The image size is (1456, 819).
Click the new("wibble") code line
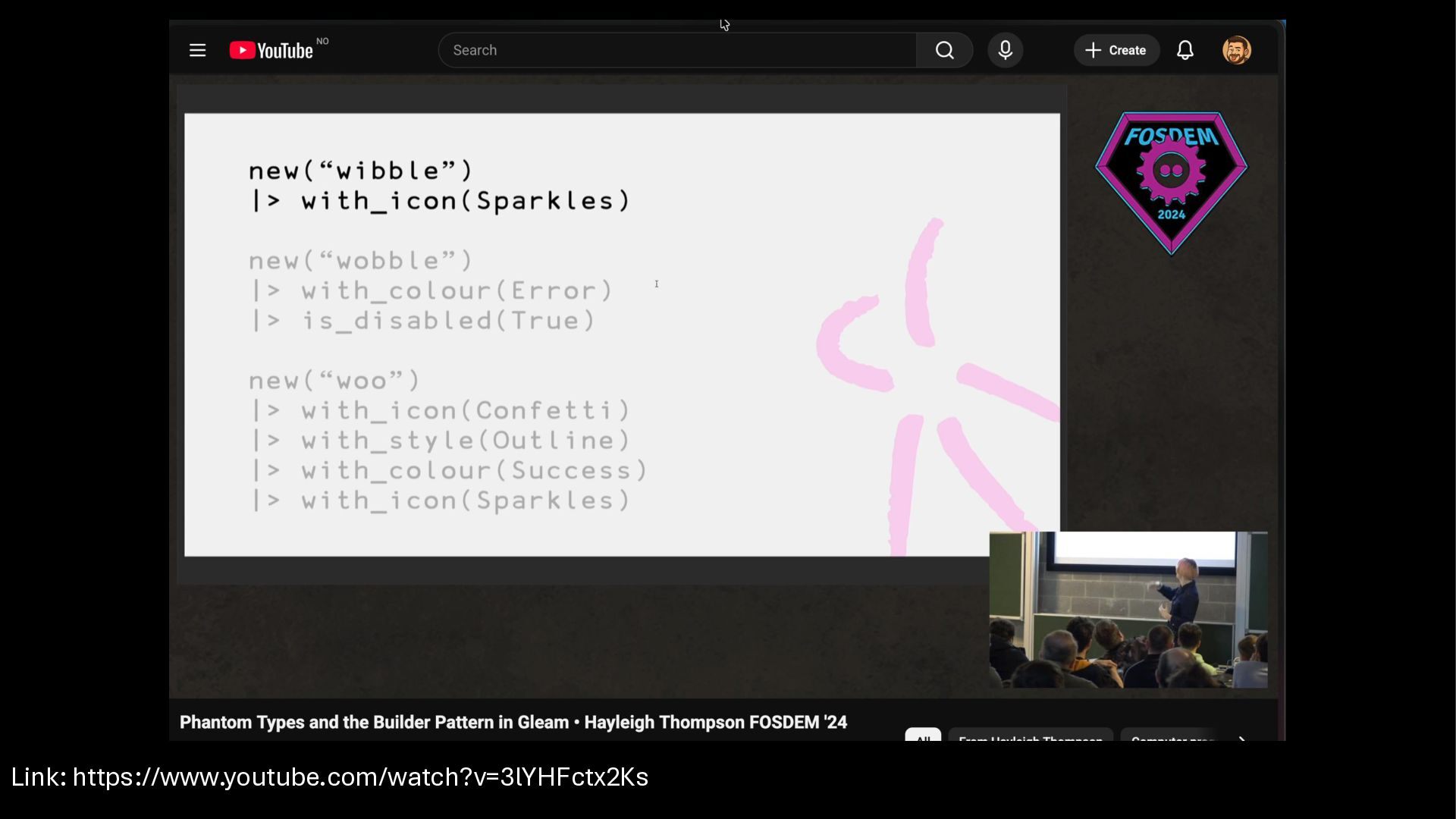click(361, 171)
